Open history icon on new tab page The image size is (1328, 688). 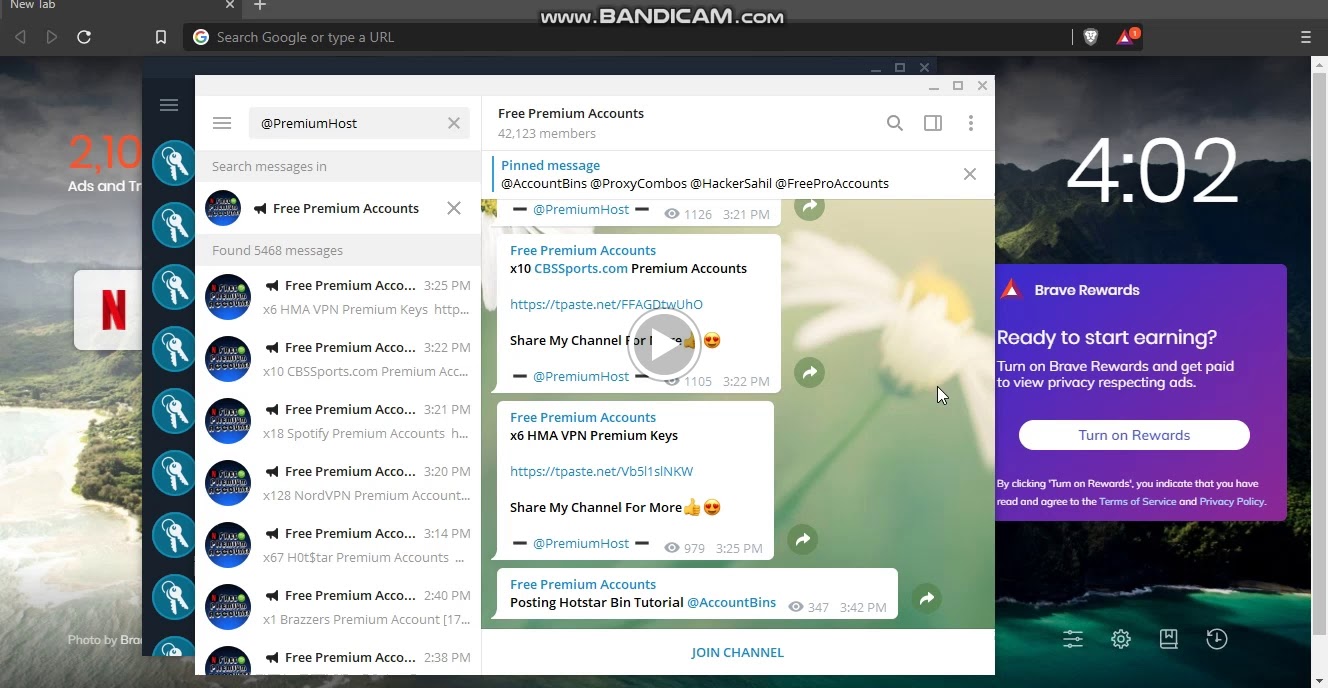pos(1217,639)
